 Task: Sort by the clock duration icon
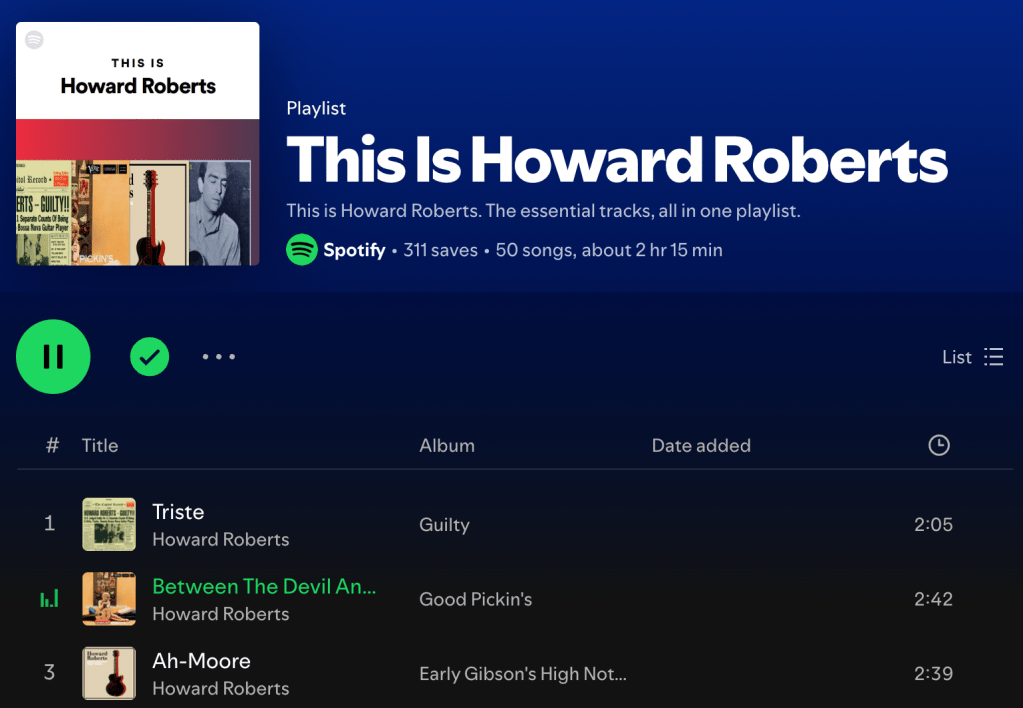tap(938, 446)
